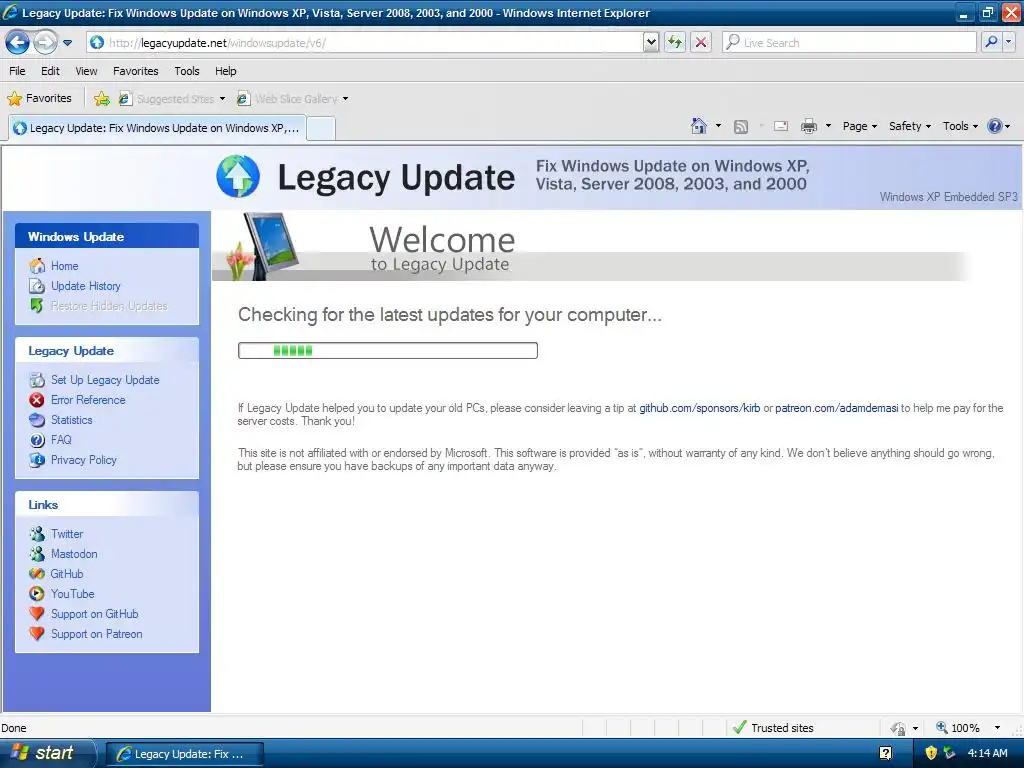Image resolution: width=1024 pixels, height=768 pixels.
Task: Open the View menu
Action: (x=86, y=71)
